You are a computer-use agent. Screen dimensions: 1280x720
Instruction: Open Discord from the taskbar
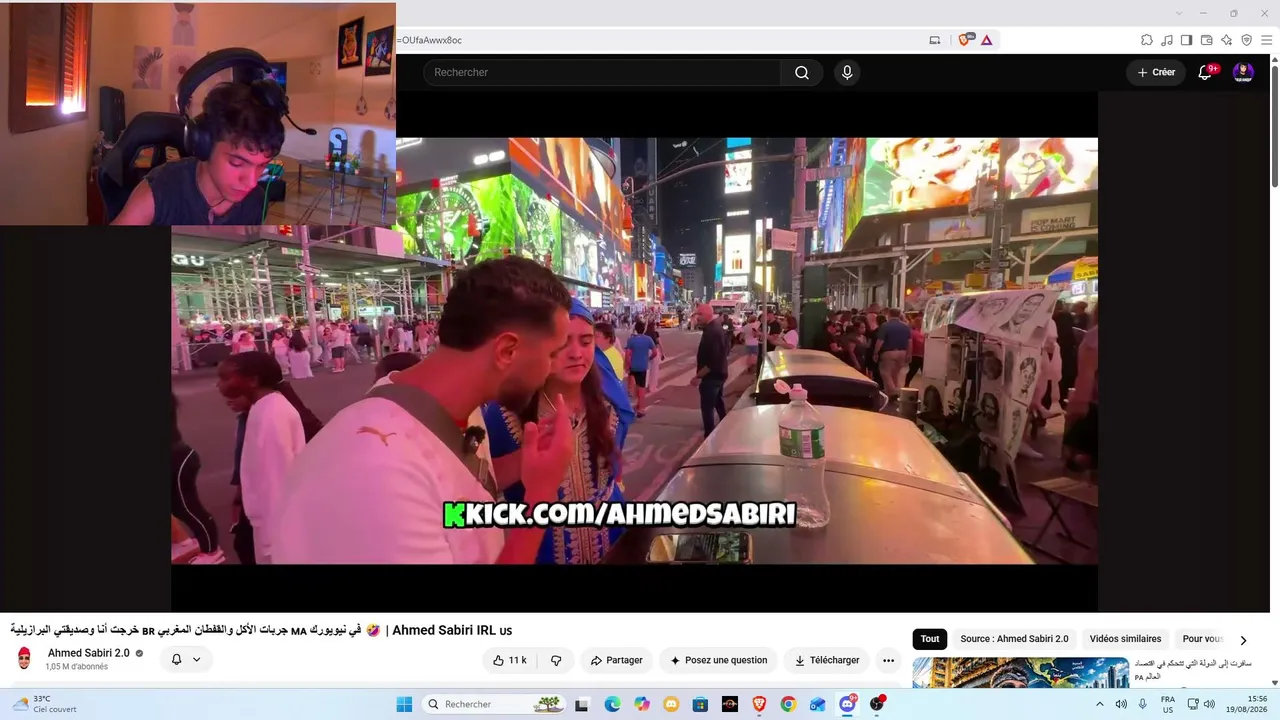pos(848,704)
